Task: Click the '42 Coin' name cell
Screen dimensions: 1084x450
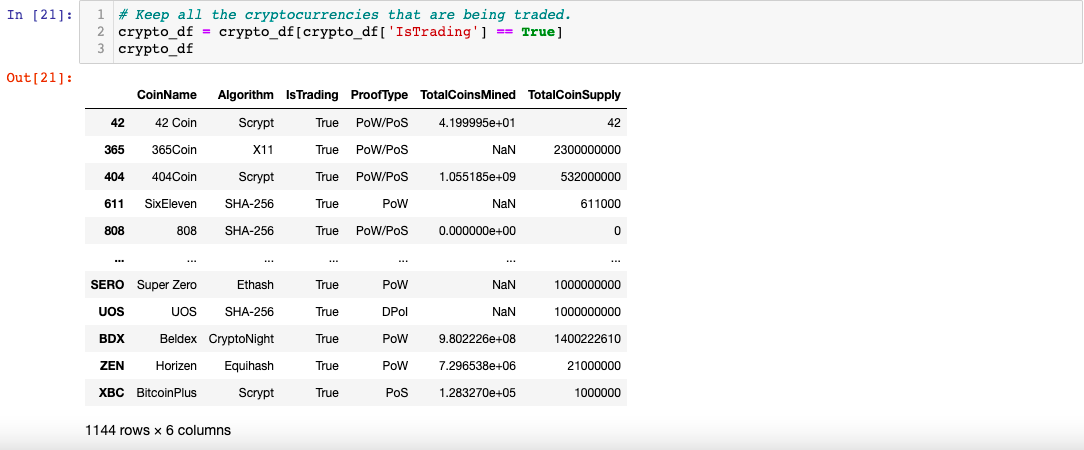Action: click(x=176, y=122)
